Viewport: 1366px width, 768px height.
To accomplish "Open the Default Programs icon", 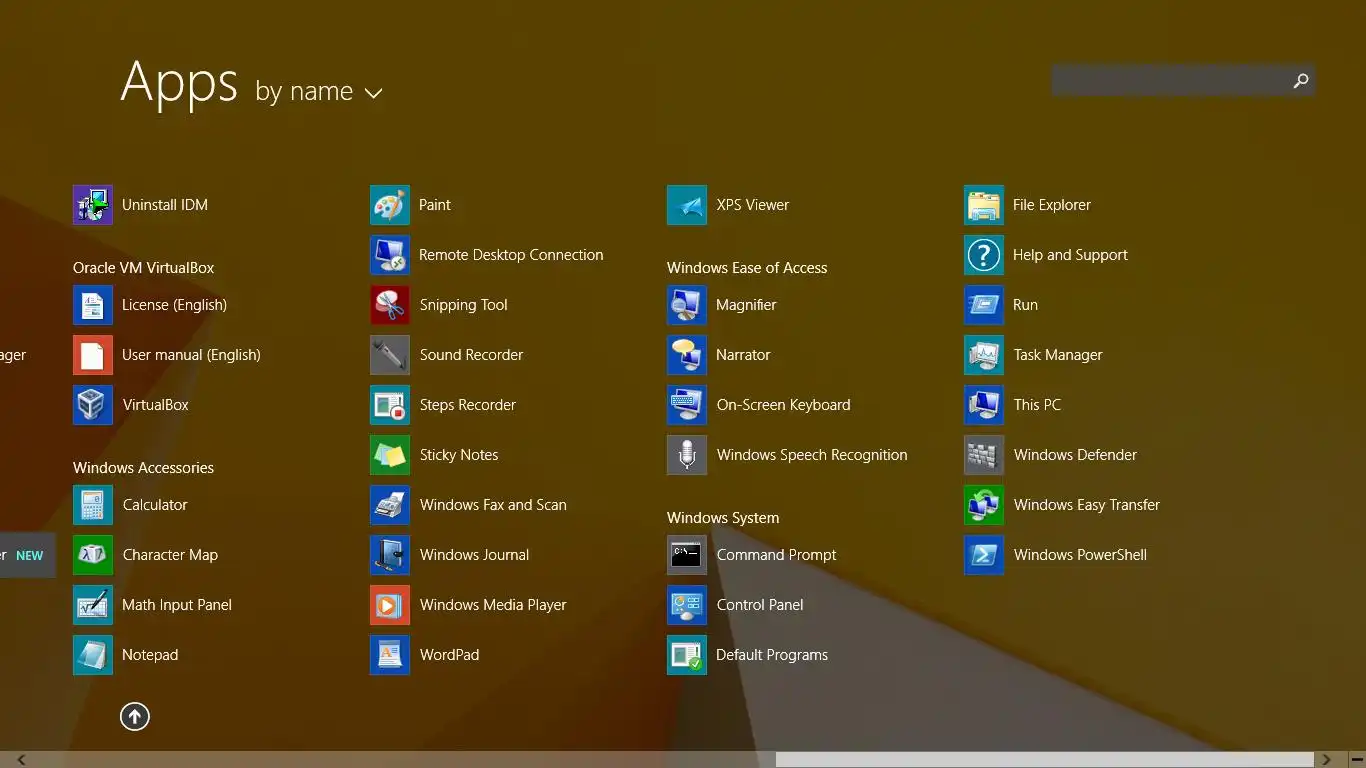I will tap(687, 655).
